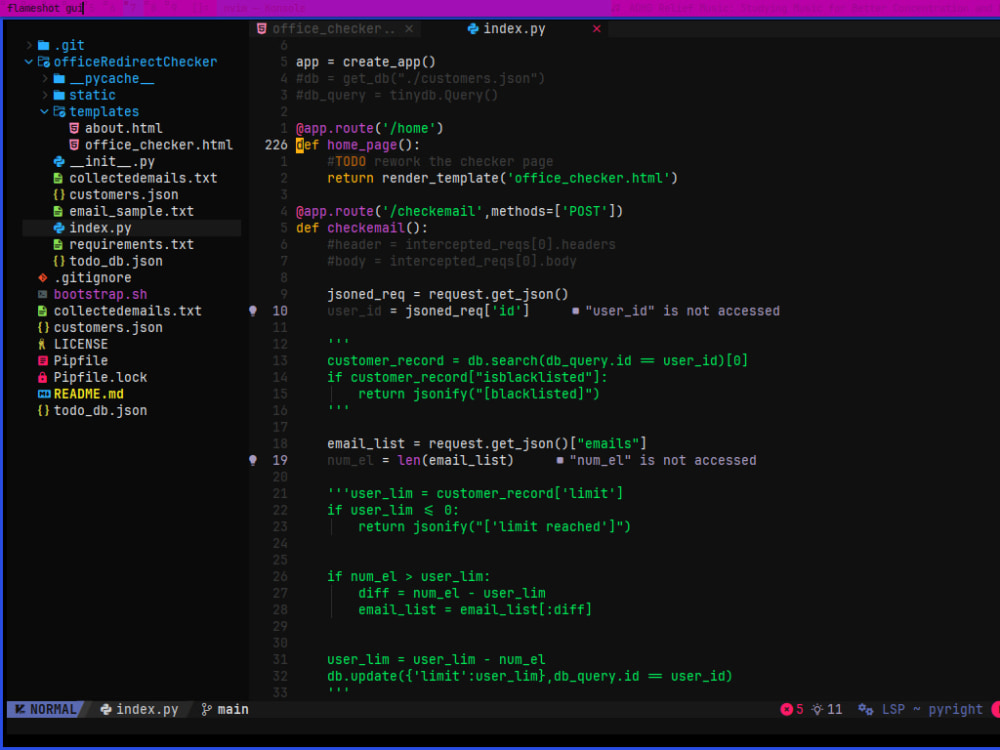The width and height of the screenshot is (1000, 750).
Task: Click the lightbulb hint icon on line 19
Action: pos(253,460)
